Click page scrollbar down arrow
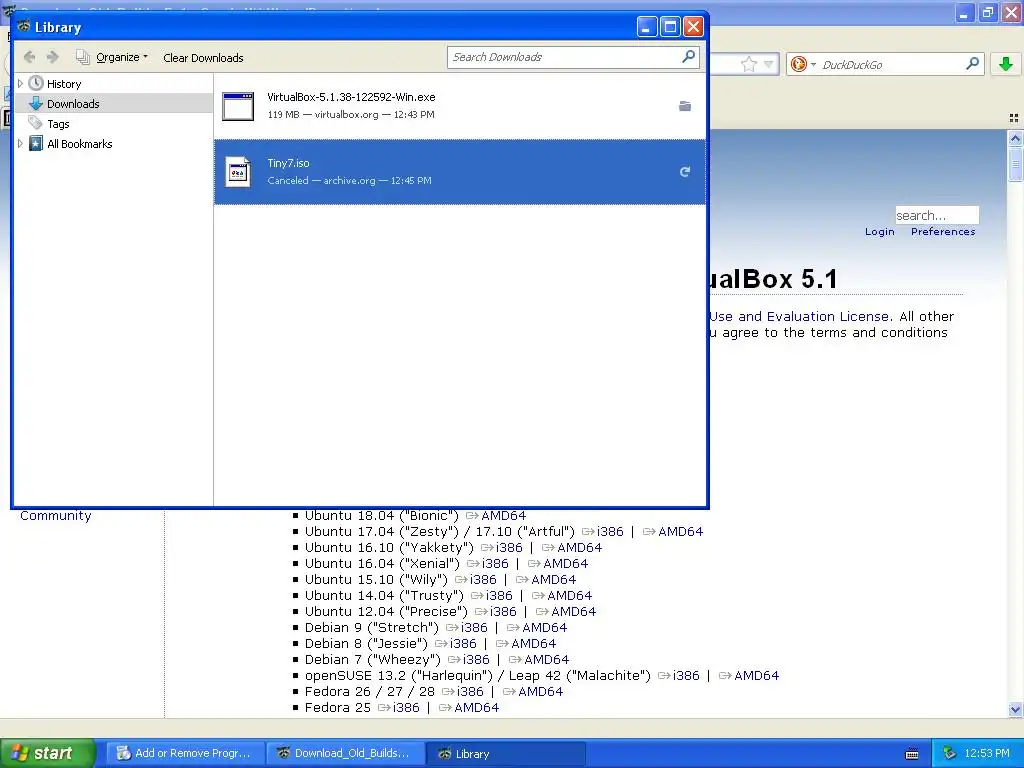Viewport: 1024px width, 768px height. coord(1015,709)
